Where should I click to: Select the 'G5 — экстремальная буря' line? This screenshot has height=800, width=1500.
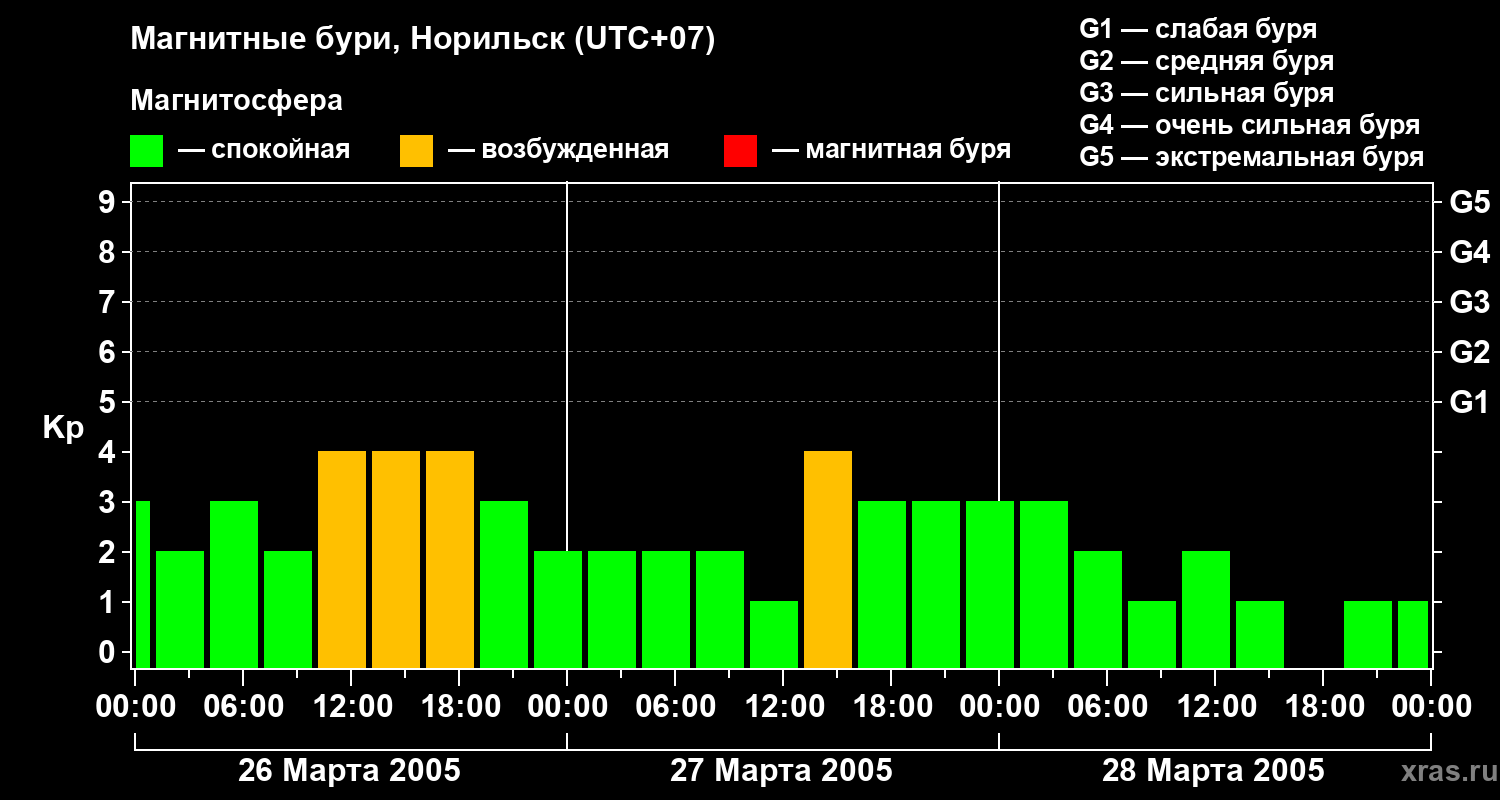1251,157
